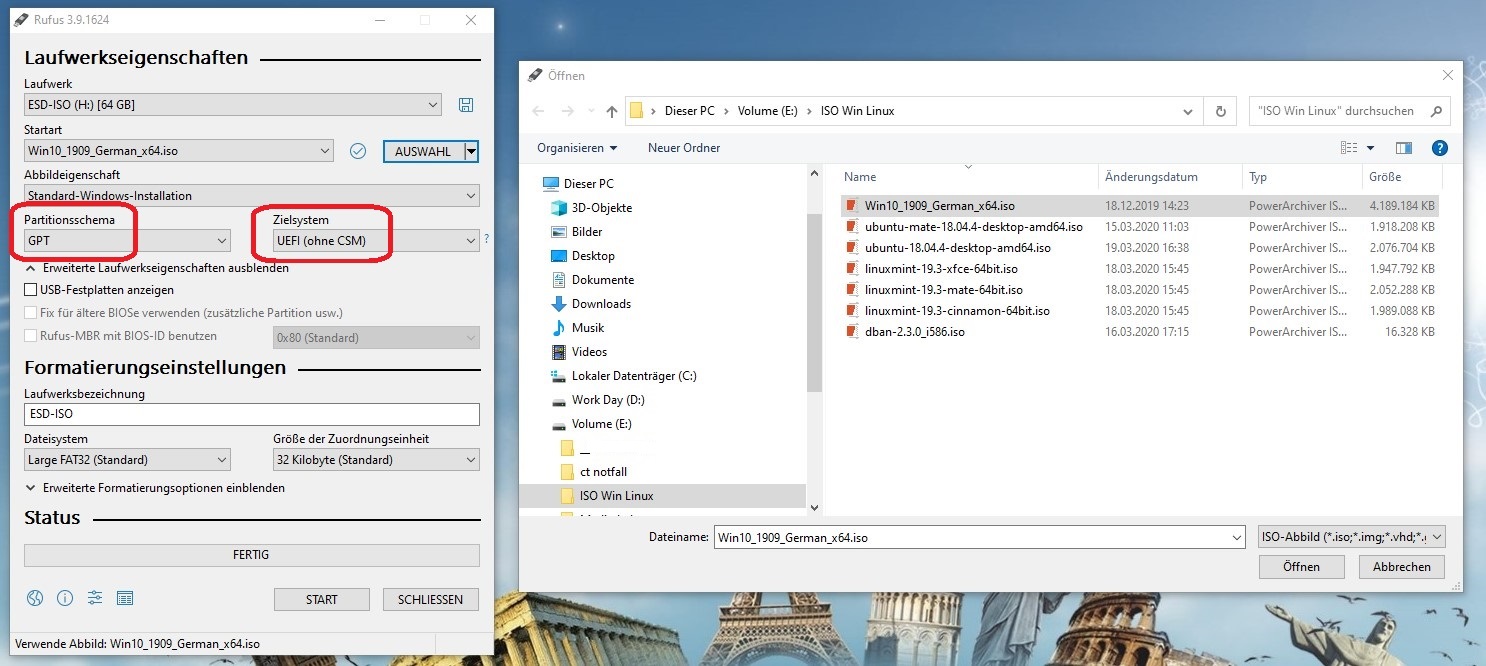This screenshot has width=1486, height=666.
Task: Open the address bar history dropdown
Action: (x=1188, y=111)
